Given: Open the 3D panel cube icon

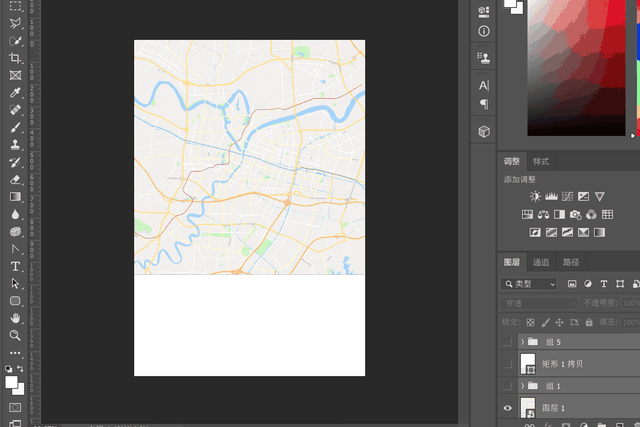Looking at the screenshot, I should (484, 131).
